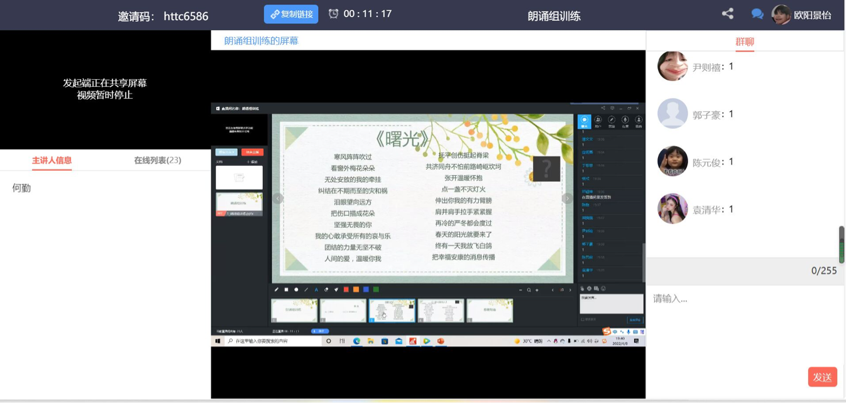The height and width of the screenshot is (403, 846).
Task: Click the alarm clock timer icon
Action: point(333,14)
